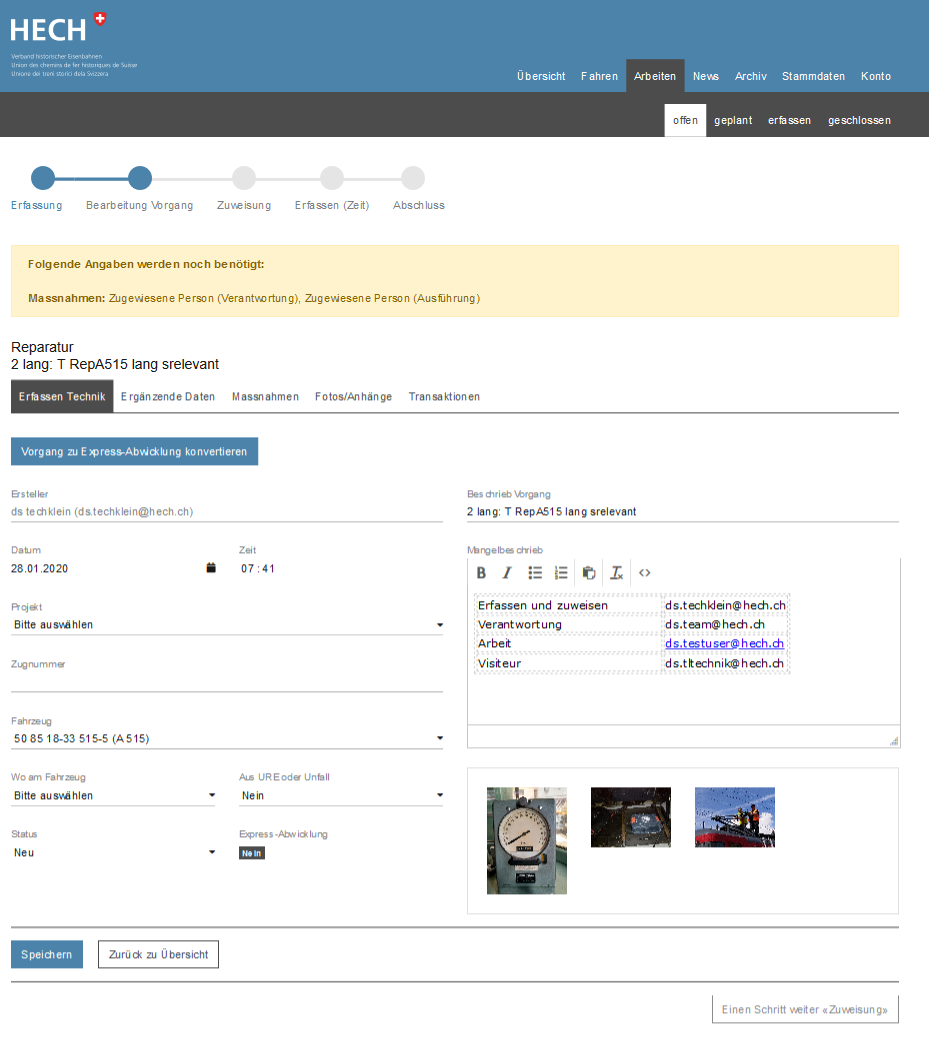Select the Zuweisung step in progress tracker
929x1046 pixels.
tap(244, 179)
